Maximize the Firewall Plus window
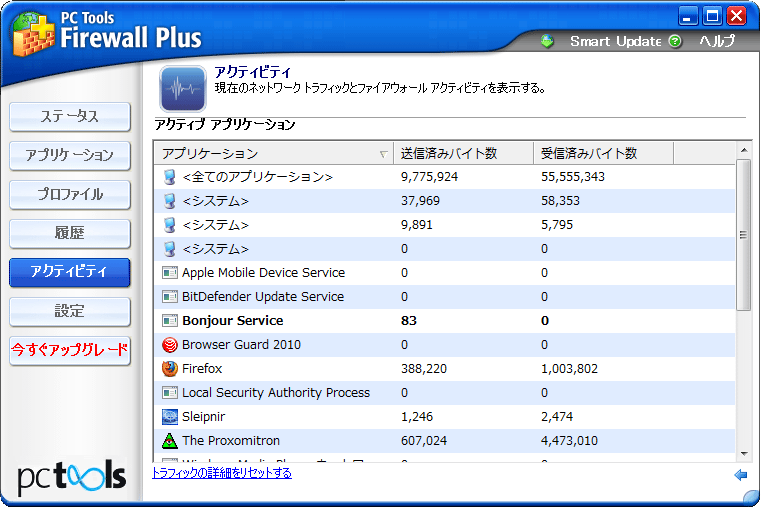 (712, 16)
